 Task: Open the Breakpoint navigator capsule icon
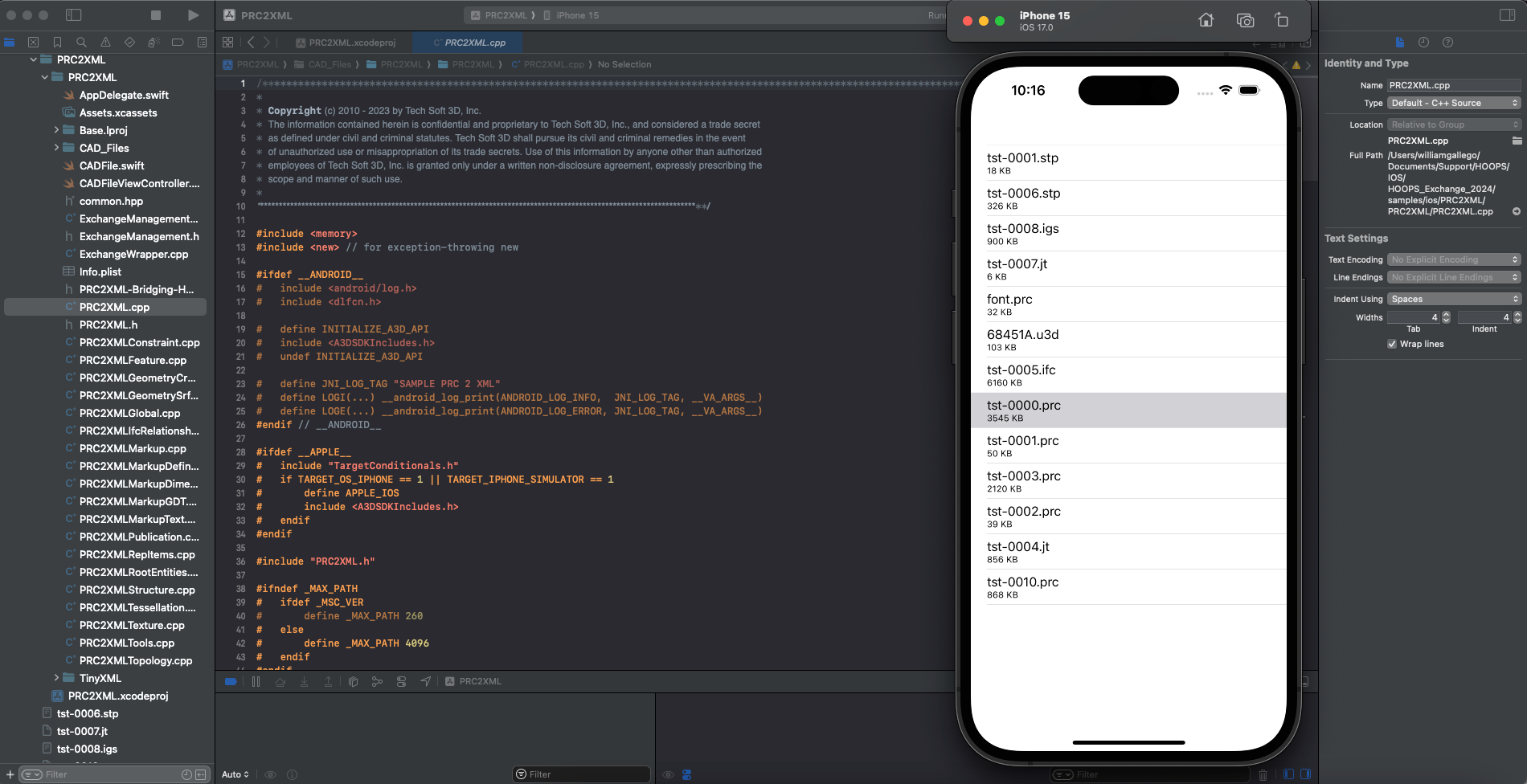click(178, 42)
